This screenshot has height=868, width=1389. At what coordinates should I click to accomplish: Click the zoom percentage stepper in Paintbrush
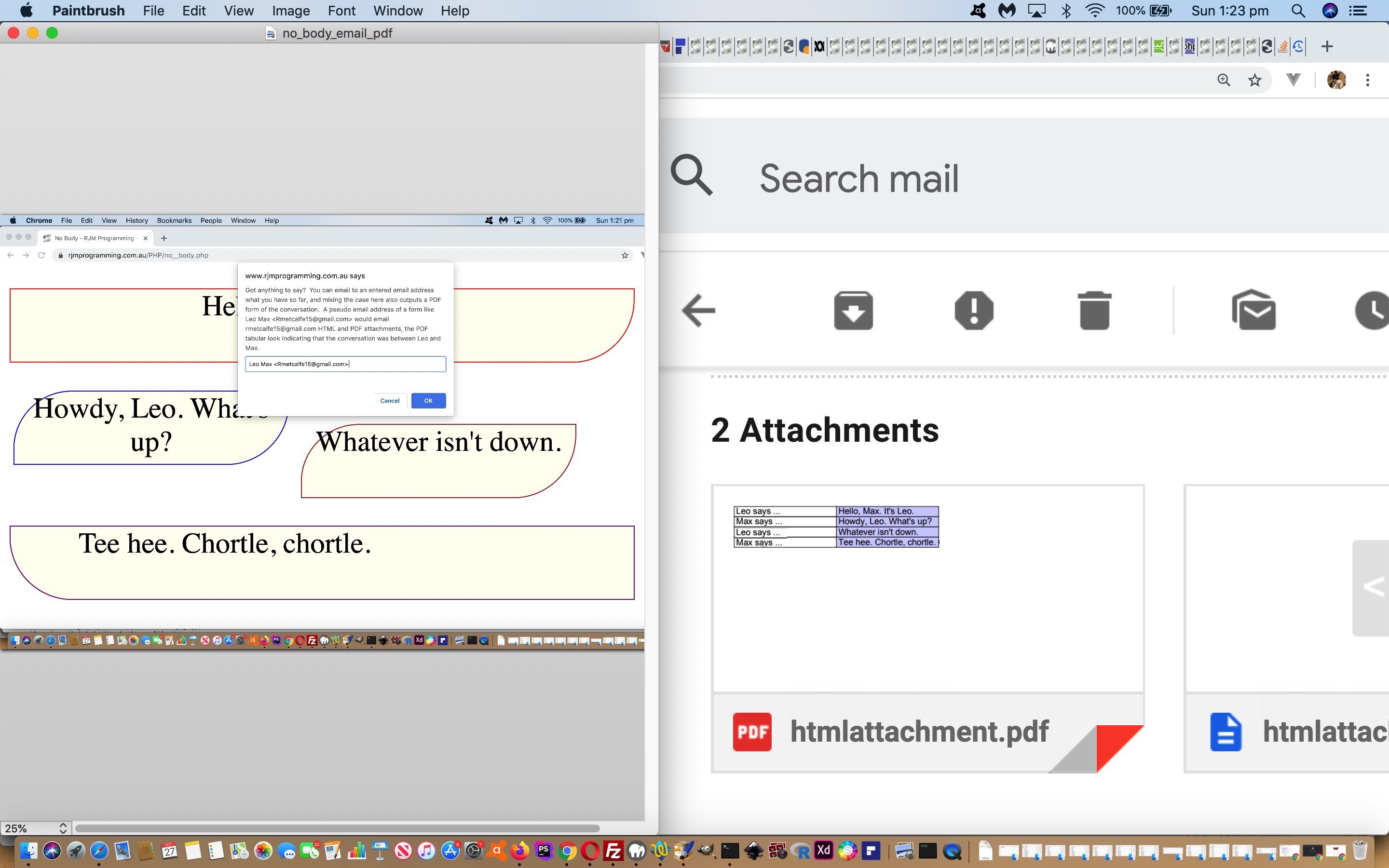[62, 827]
